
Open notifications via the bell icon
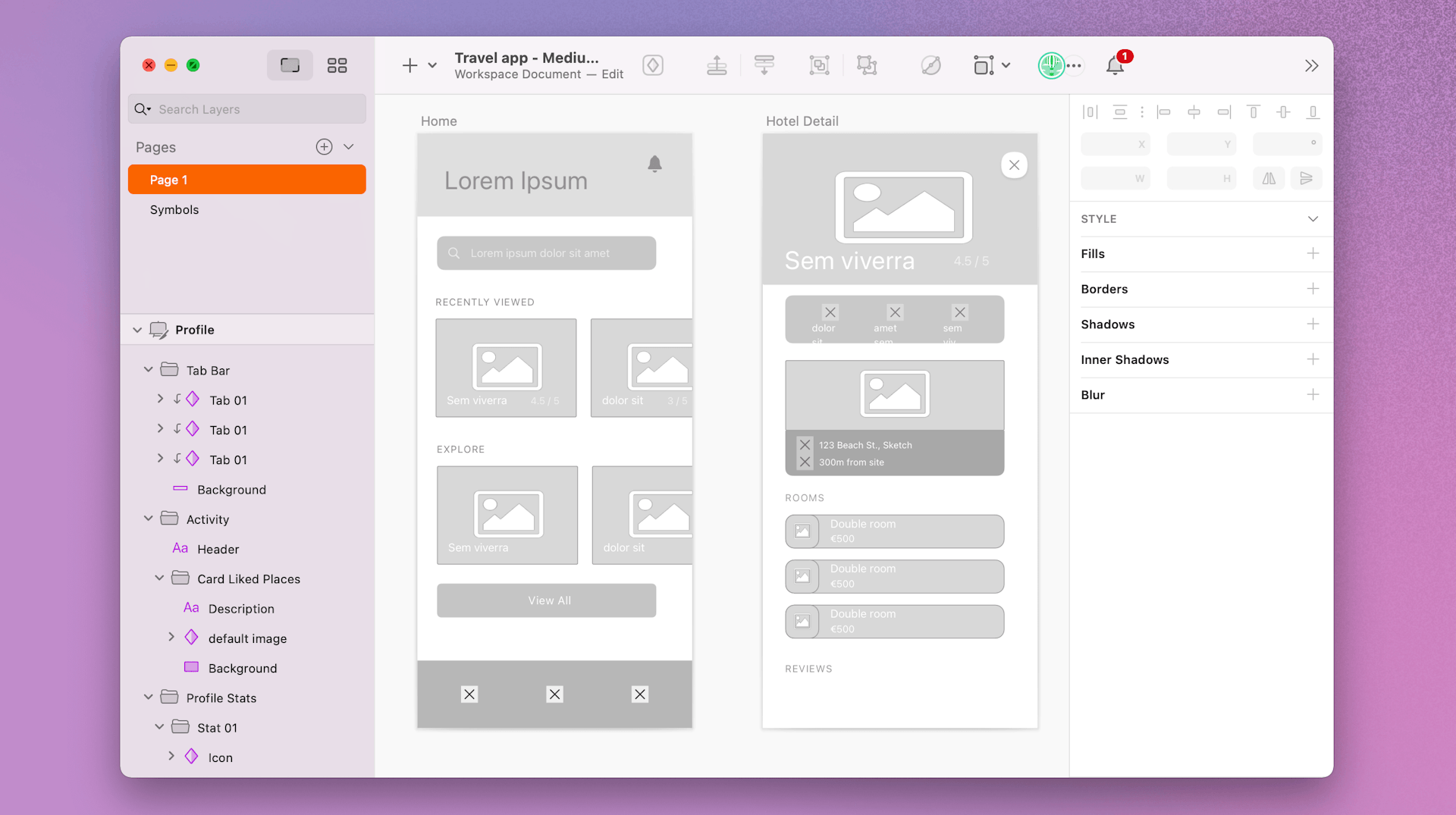point(1115,65)
